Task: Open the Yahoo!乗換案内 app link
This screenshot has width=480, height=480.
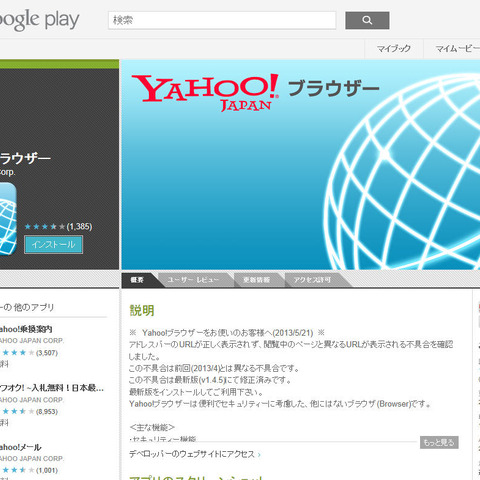Action: click(x=26, y=329)
